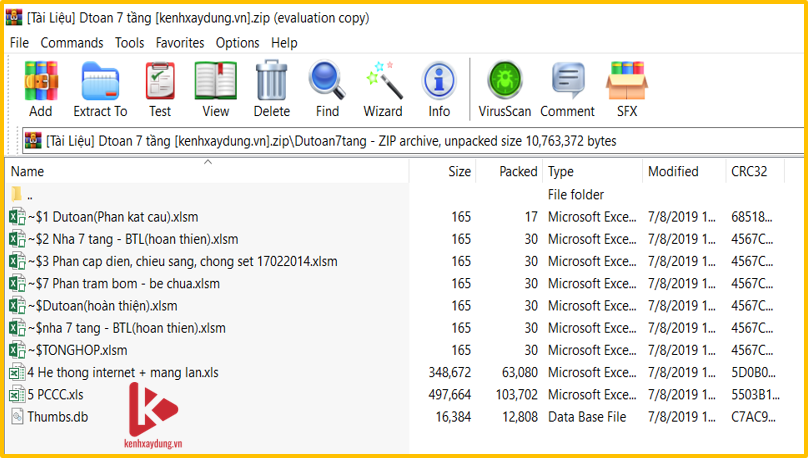Click the Add archive toolbar icon

[x=41, y=88]
